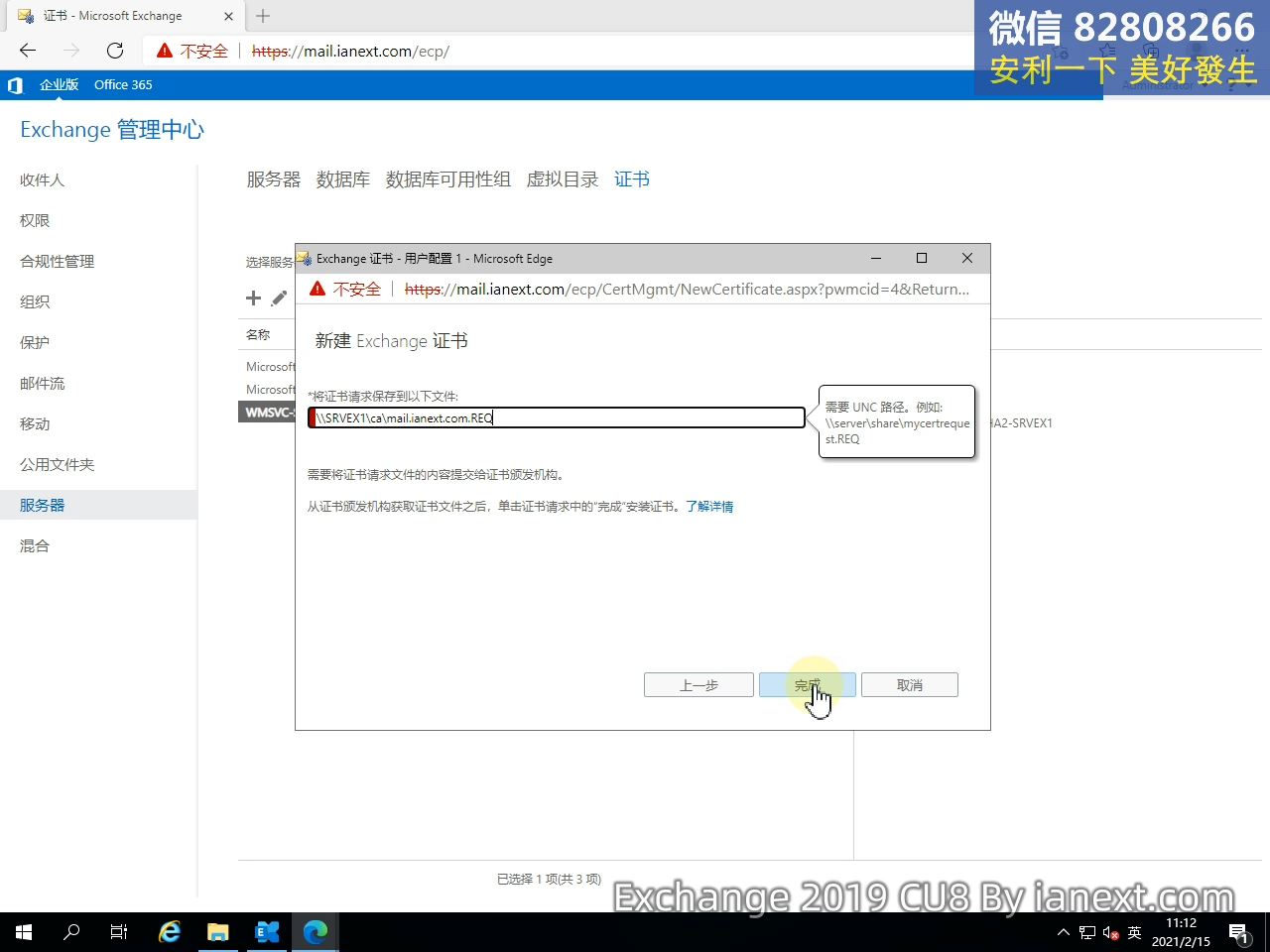Select 组织 in left navigation
This screenshot has width=1270, height=952.
click(x=35, y=301)
